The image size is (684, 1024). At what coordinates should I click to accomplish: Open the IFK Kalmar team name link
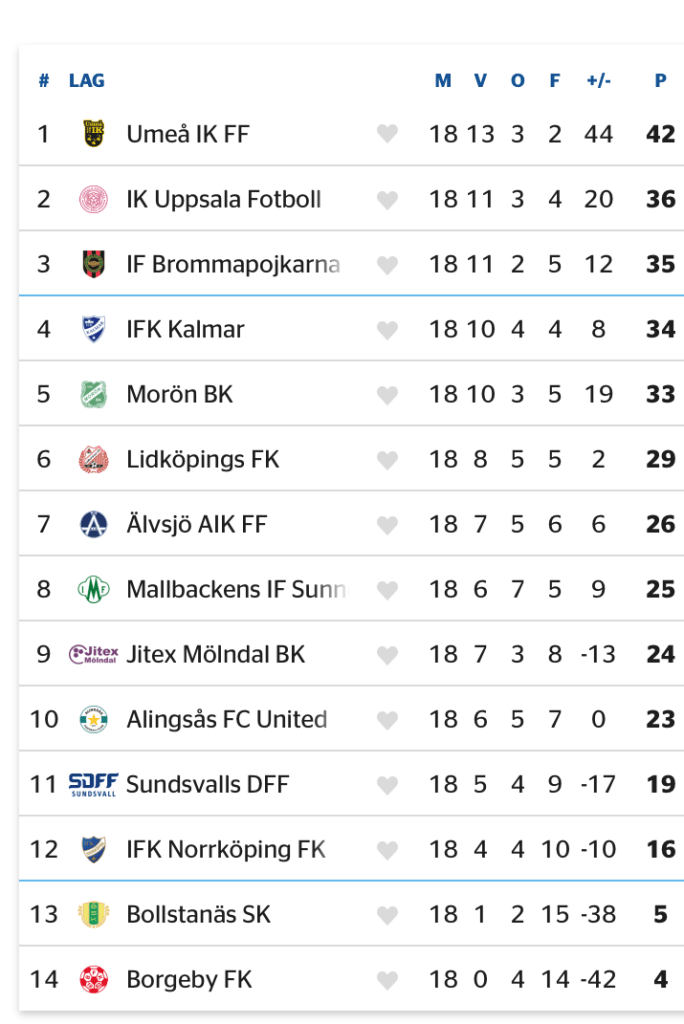tap(185, 329)
